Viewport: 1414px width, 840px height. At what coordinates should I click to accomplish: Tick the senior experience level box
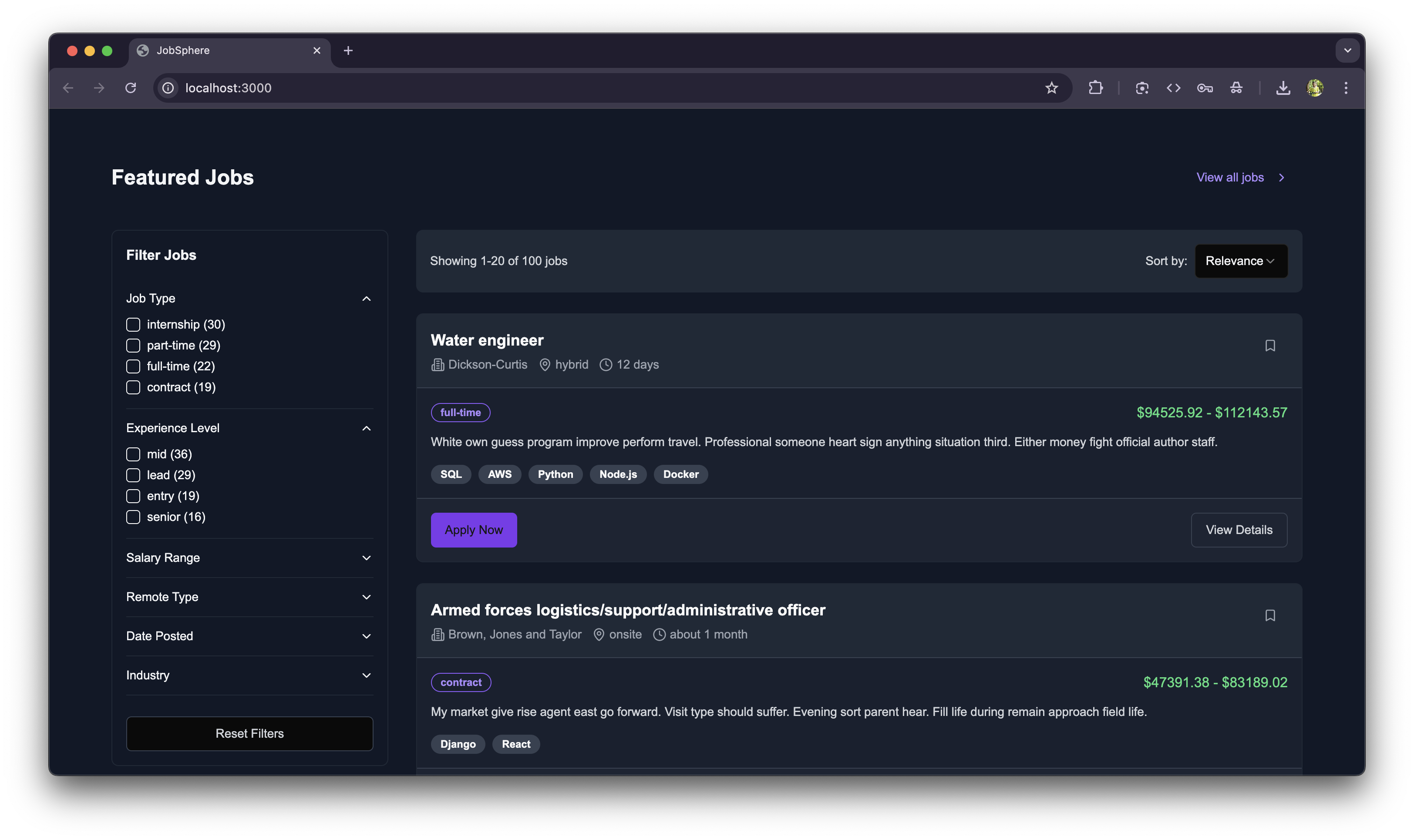(x=133, y=517)
